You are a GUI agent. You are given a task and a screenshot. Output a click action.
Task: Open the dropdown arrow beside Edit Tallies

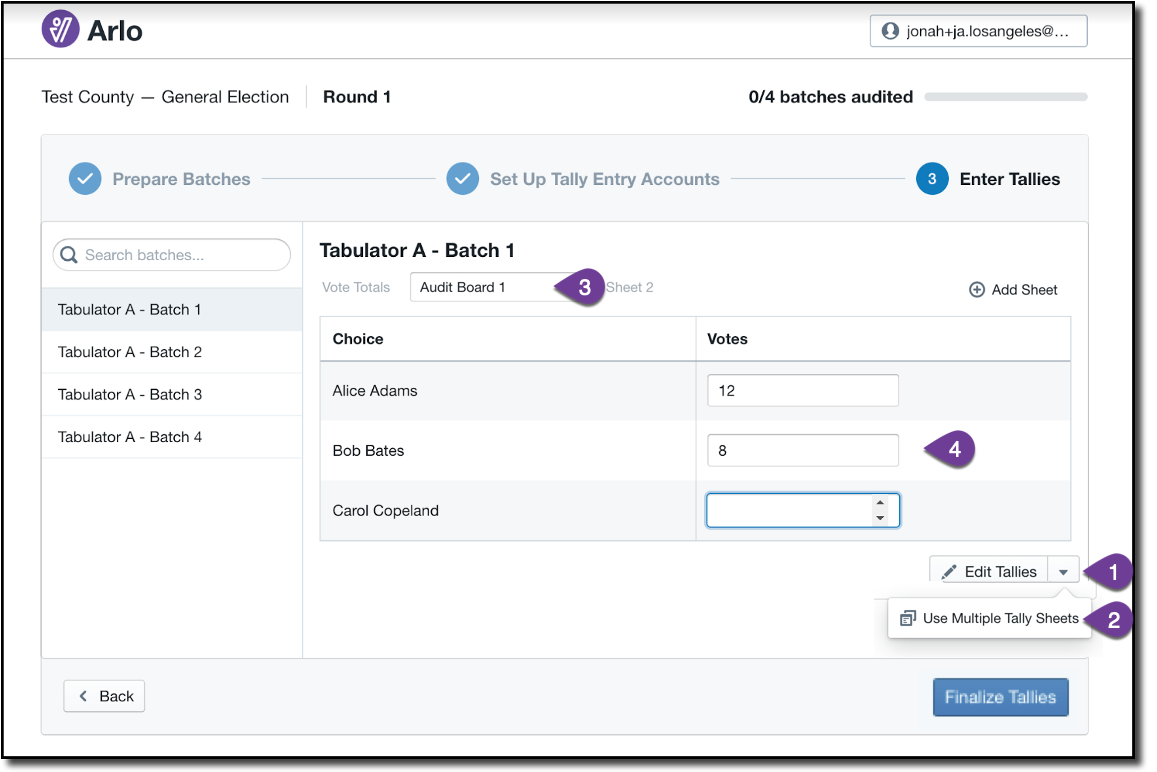1063,572
